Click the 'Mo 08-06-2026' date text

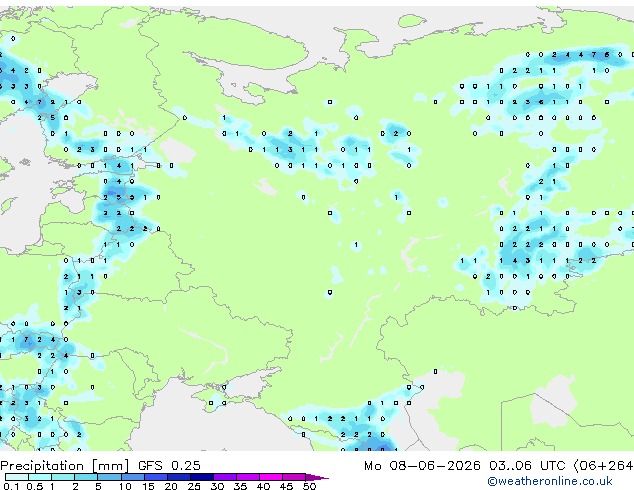tap(422, 466)
